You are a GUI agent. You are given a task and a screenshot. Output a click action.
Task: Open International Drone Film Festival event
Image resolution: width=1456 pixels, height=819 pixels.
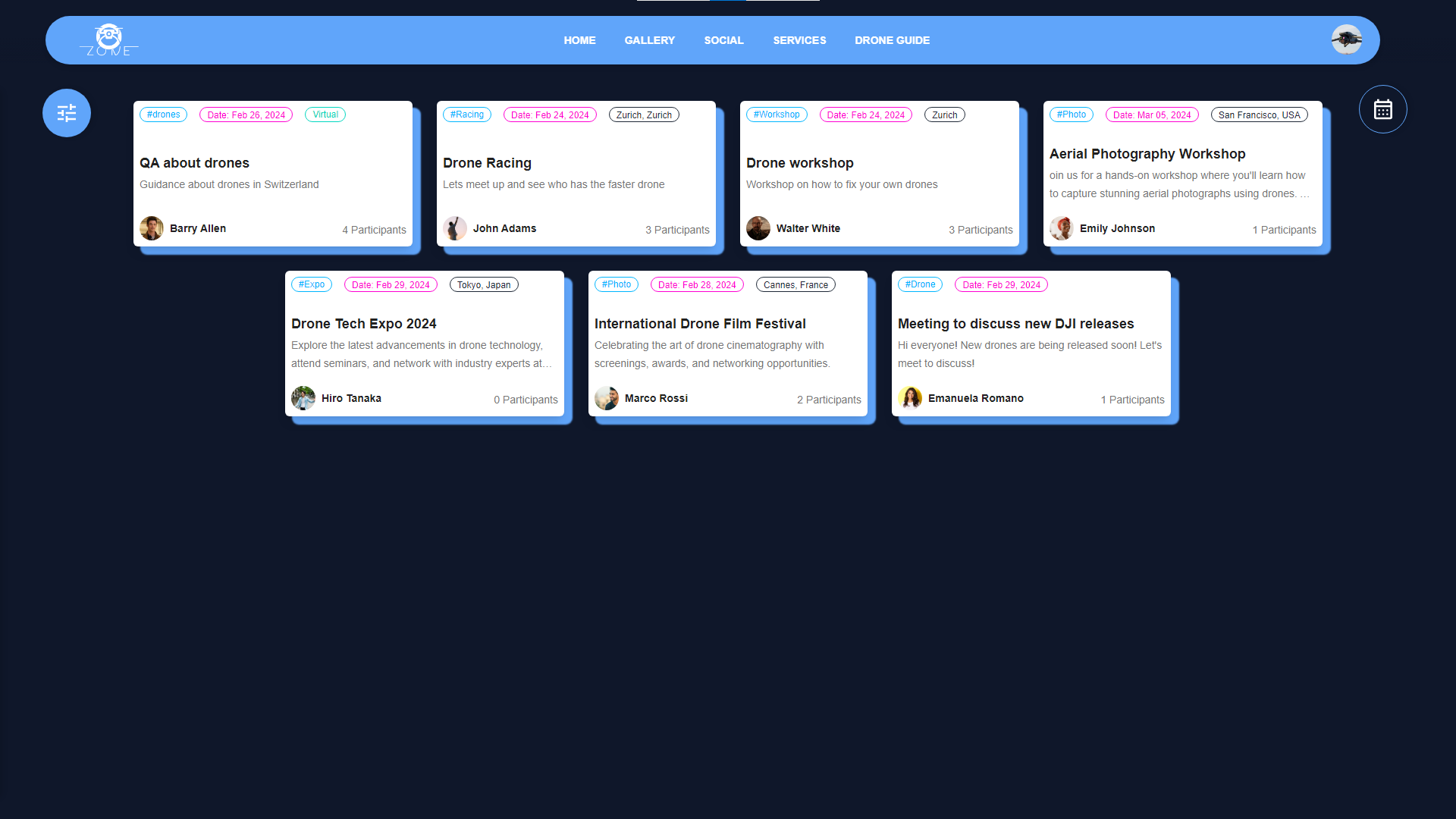(x=699, y=324)
